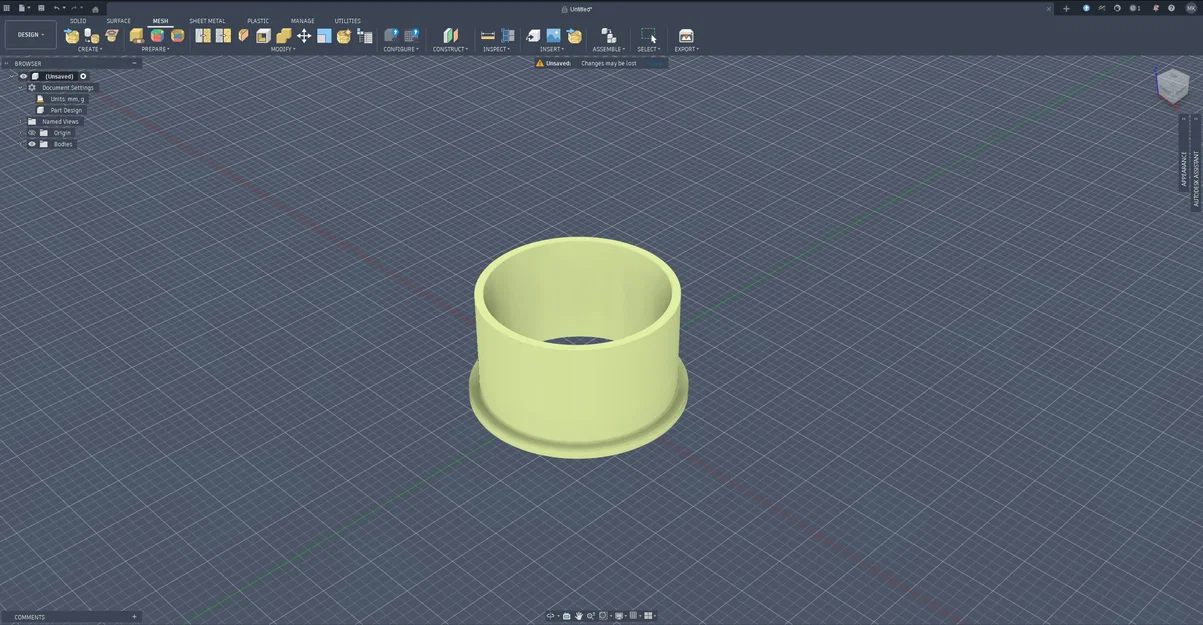Click the Combine icon in Modify
This screenshot has width=1203, height=625.
(x=284, y=36)
